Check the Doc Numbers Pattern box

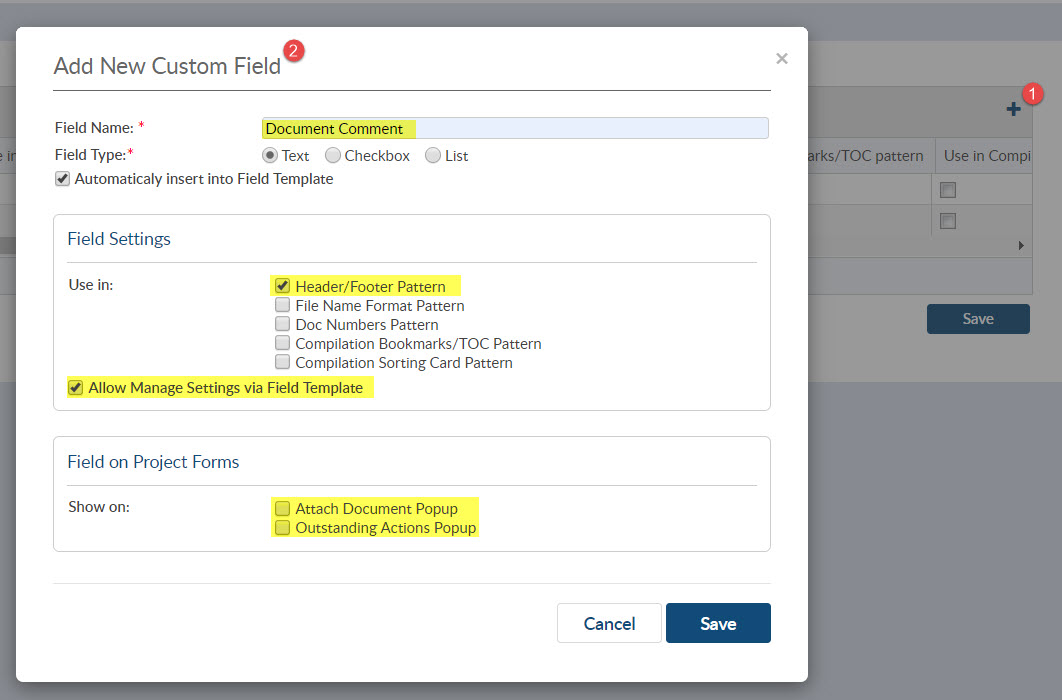coord(283,324)
